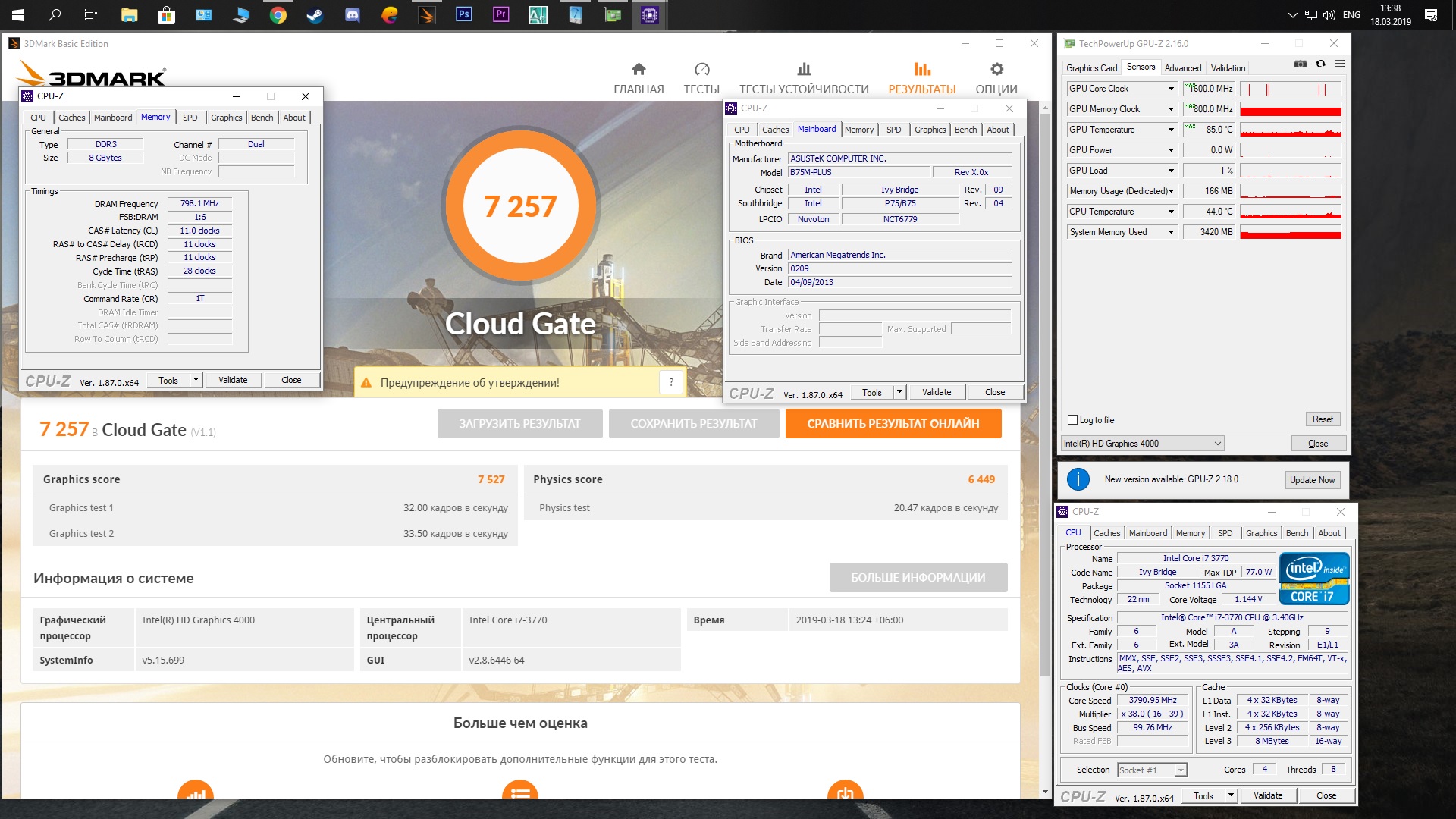The width and height of the screenshot is (1456, 819).
Task: Open Task View on taskbar
Action: tap(91, 14)
